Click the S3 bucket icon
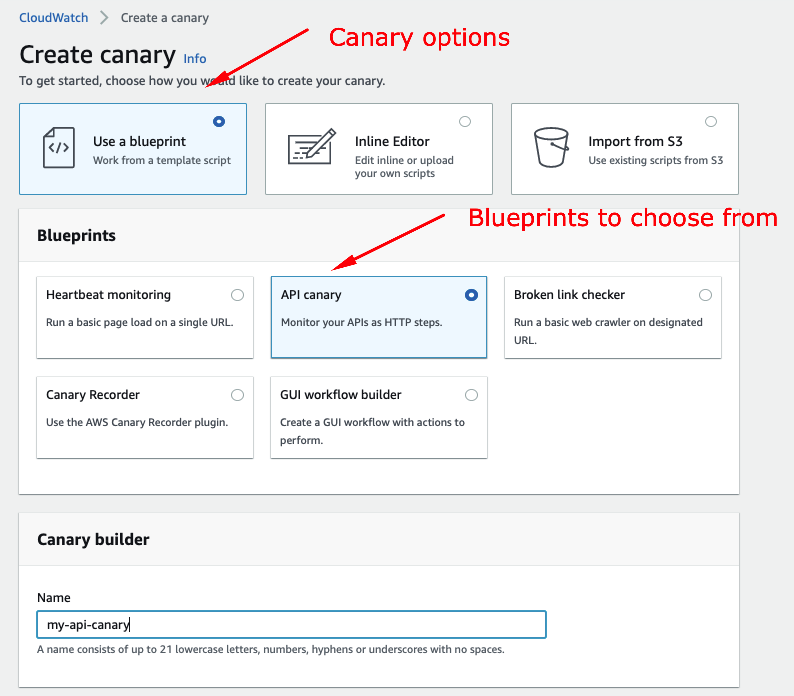The height and width of the screenshot is (696, 794). 551,147
